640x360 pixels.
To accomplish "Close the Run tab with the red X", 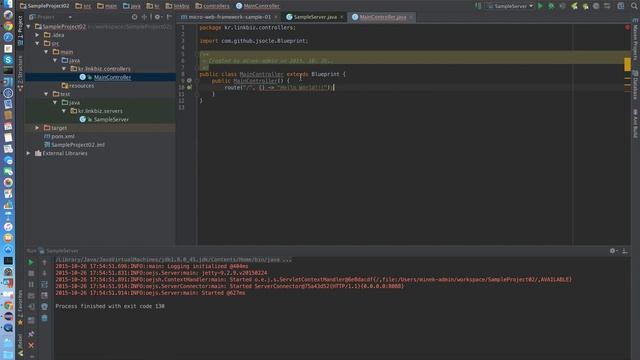I will click(x=31, y=345).
